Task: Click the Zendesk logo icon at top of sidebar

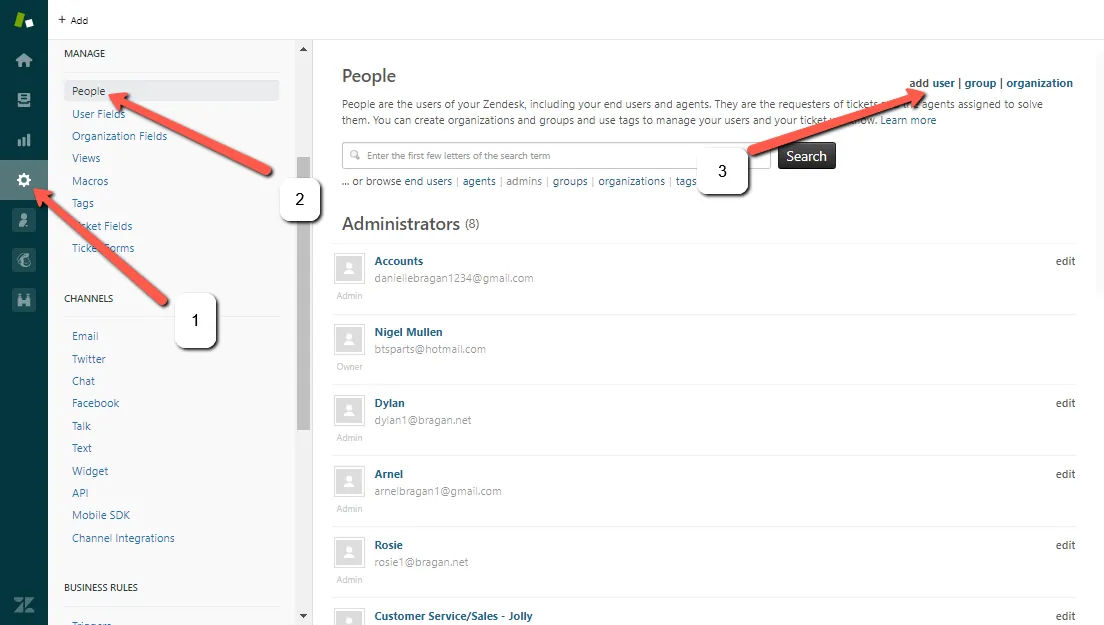Action: coord(24,20)
